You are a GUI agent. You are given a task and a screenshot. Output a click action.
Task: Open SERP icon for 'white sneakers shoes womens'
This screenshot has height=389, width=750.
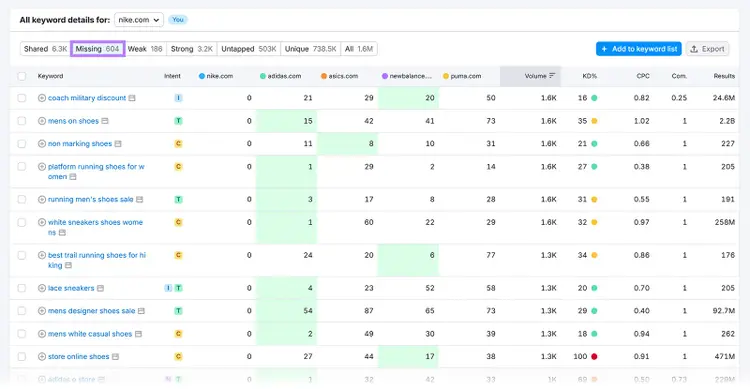tap(62, 233)
